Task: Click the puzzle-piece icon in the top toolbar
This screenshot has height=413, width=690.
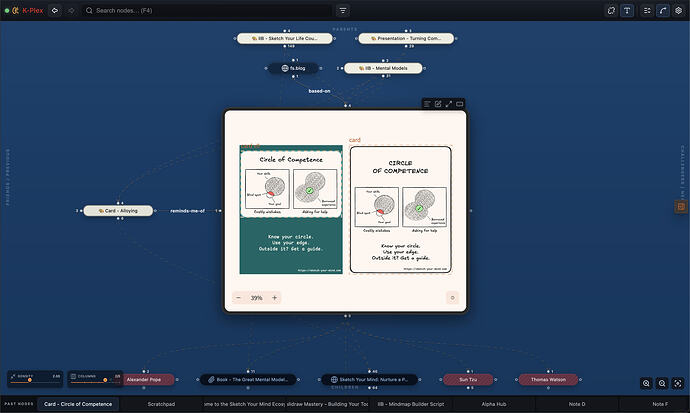Action: 611,11
